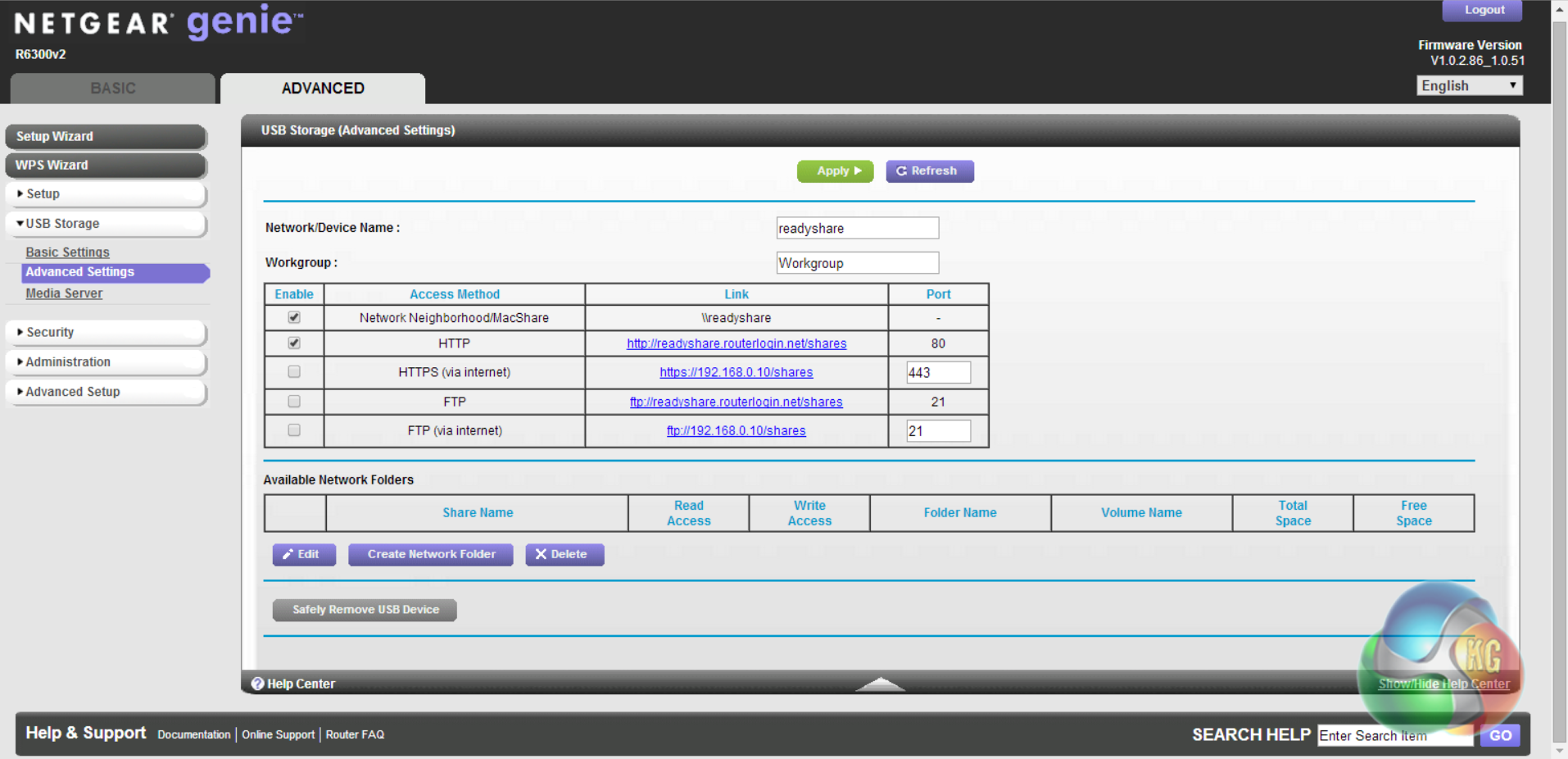Click the NETGEAR genie logo
This screenshot has width=1568, height=759.
[x=159, y=22]
